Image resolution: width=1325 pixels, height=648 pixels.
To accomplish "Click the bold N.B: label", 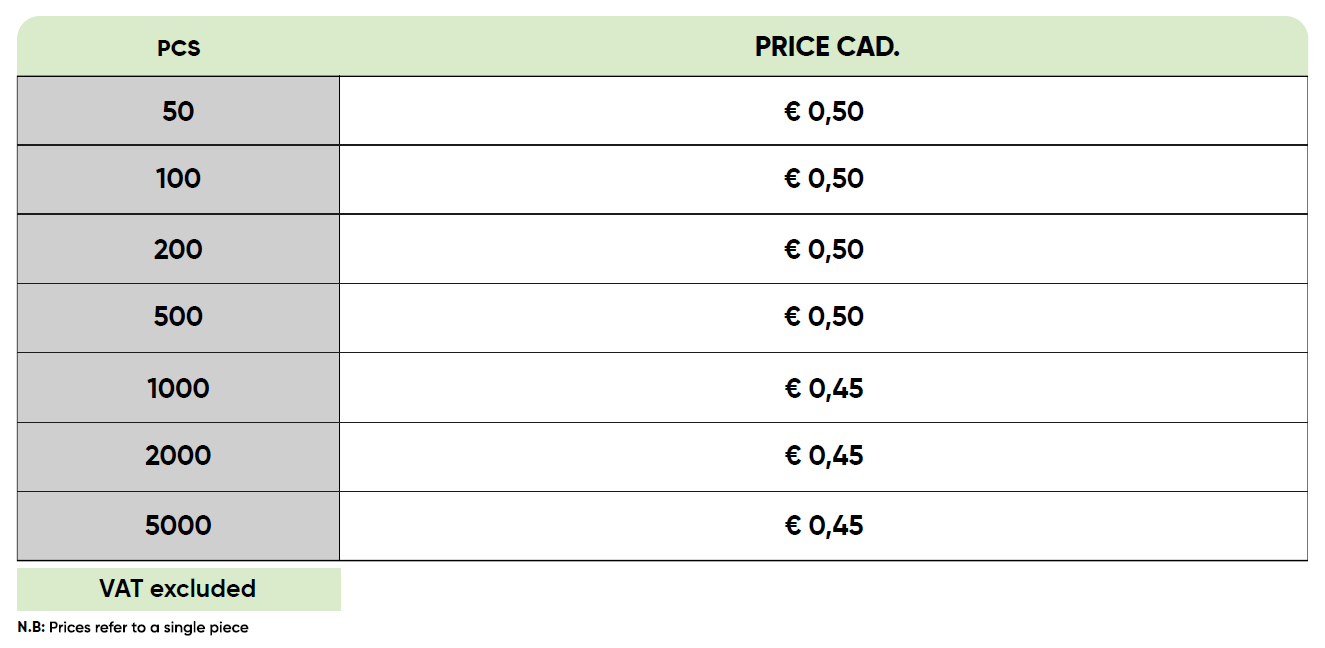I will click(x=31, y=628).
